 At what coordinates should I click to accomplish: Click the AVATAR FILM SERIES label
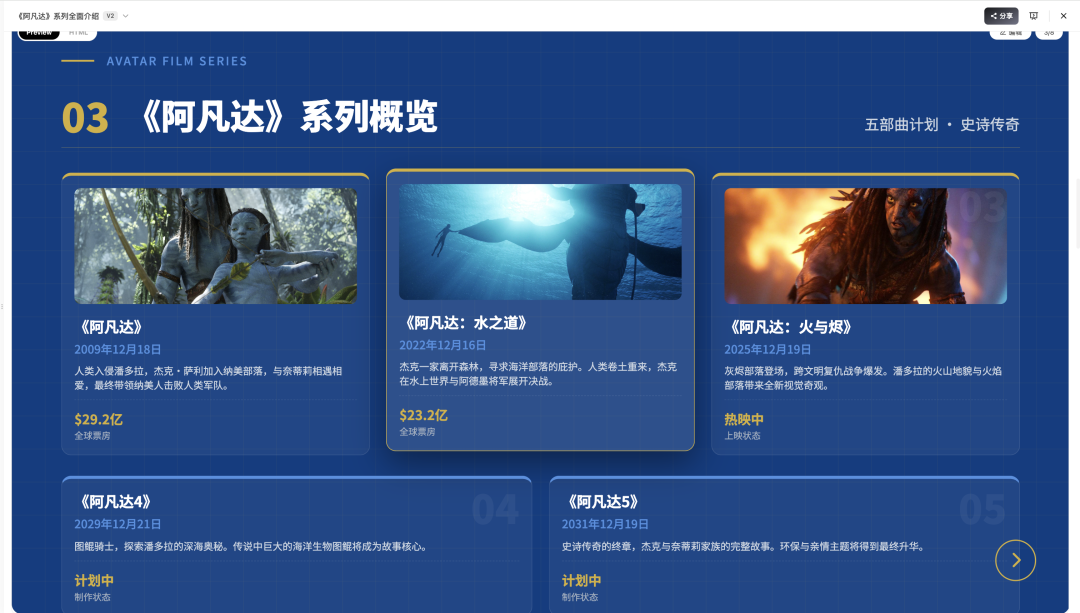[x=177, y=61]
